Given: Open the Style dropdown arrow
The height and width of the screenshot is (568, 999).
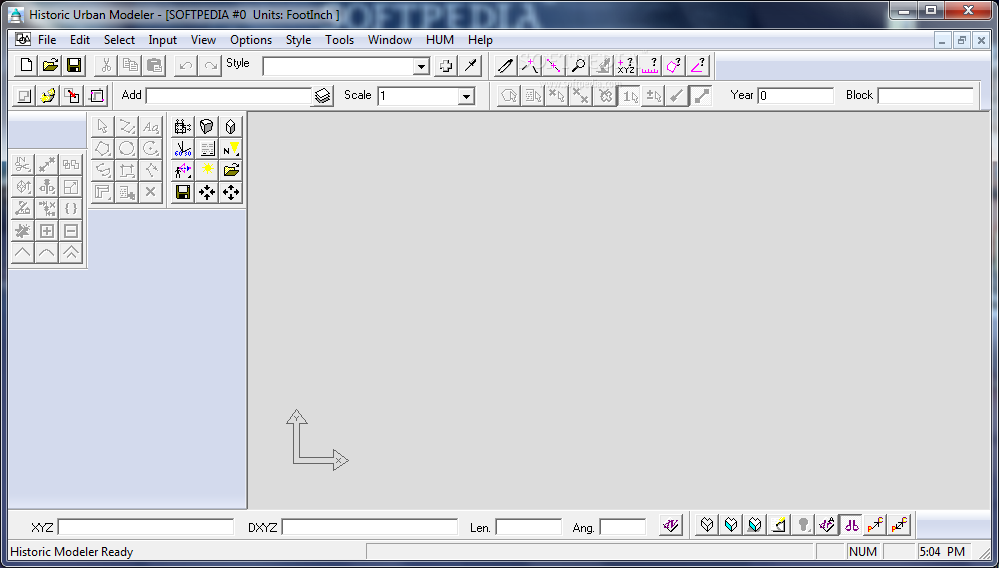Looking at the screenshot, I should pos(421,66).
